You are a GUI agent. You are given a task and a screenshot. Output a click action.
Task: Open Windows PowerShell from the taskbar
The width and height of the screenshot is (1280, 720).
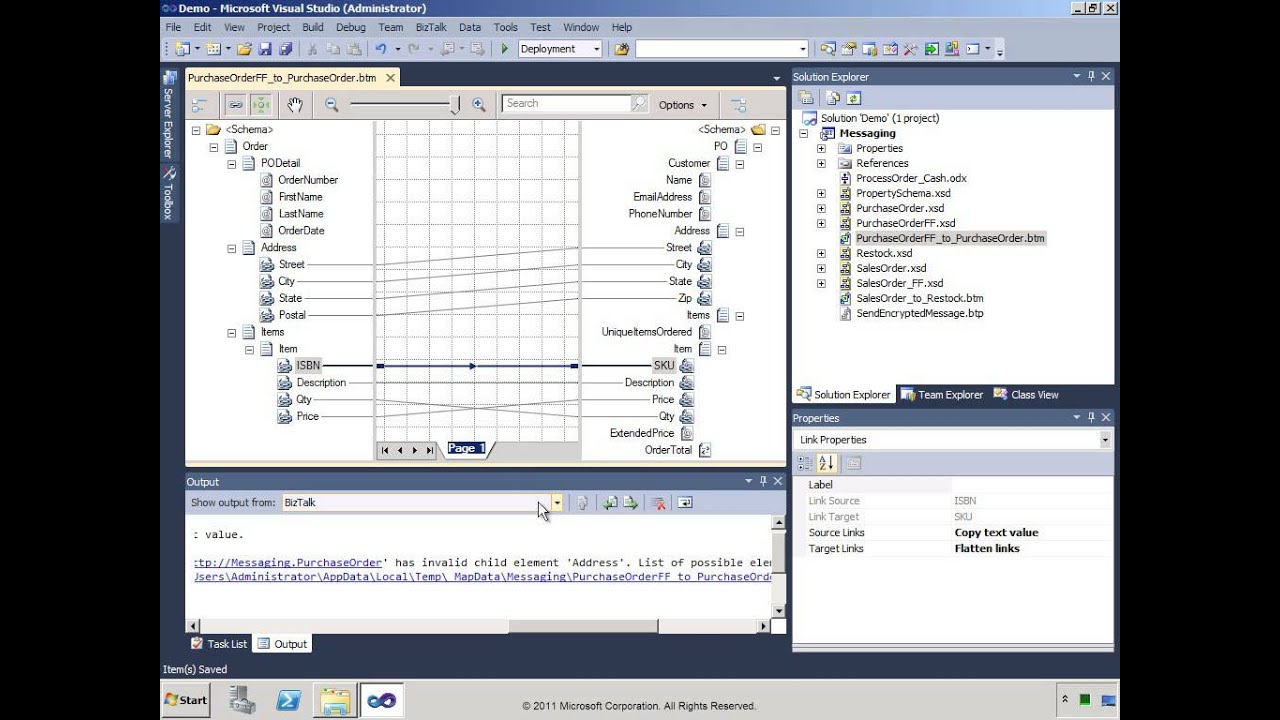tap(289, 700)
